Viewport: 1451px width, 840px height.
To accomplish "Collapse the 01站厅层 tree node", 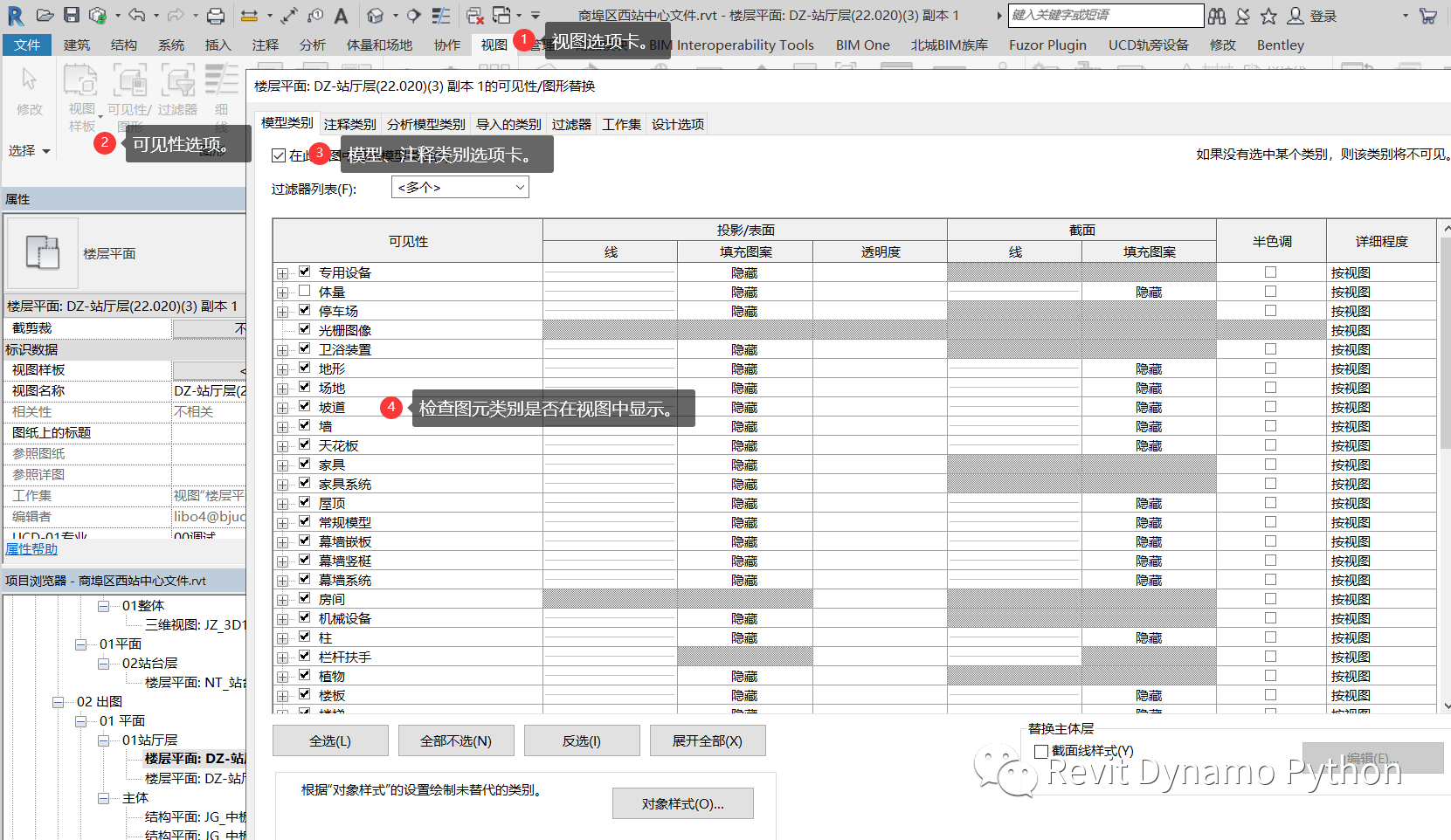I will [104, 740].
